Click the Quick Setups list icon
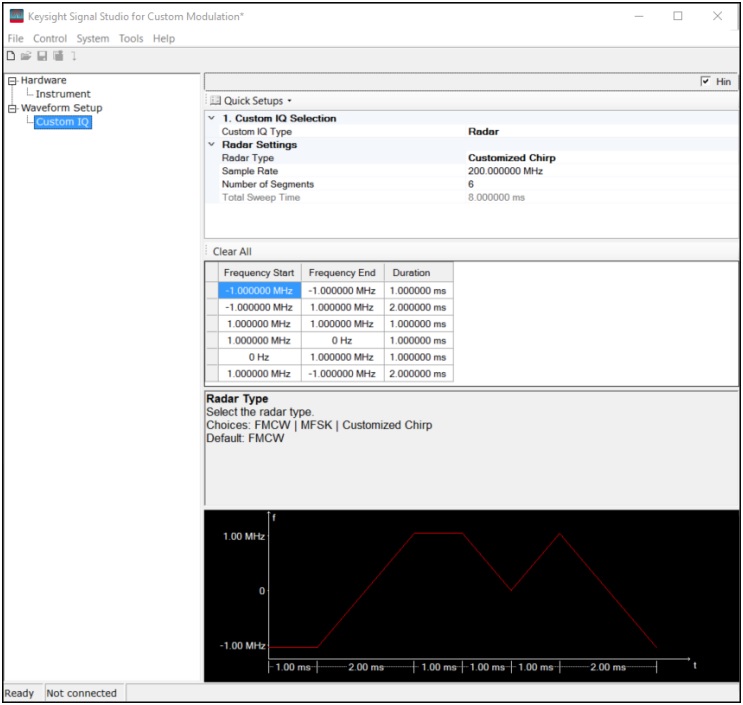This screenshot has width=743, height=705. 216,100
